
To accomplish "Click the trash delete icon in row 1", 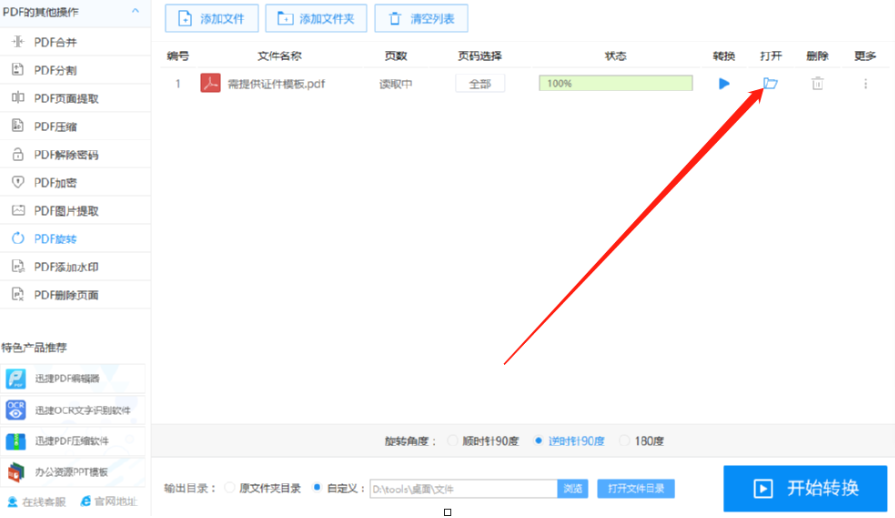I will 817,84.
